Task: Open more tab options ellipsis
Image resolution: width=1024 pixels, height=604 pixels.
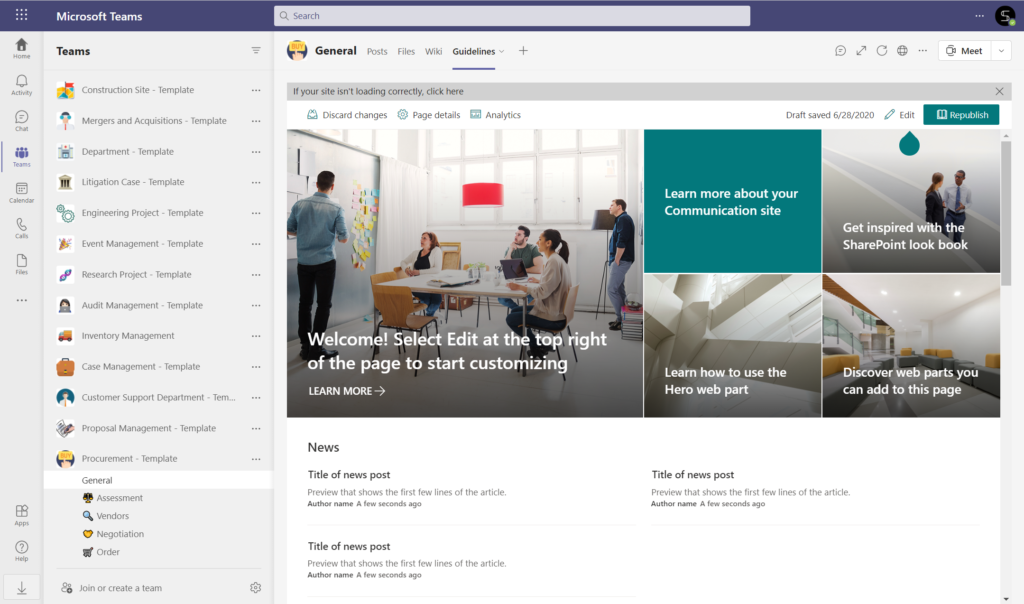Action: click(x=922, y=51)
